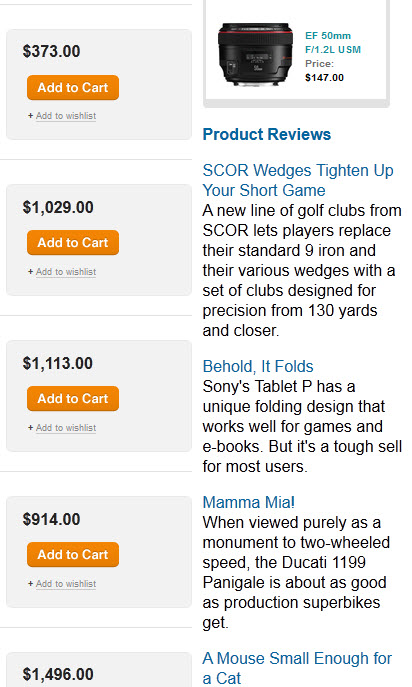Add the $1,113.00 item to cart
412x687 pixels.
pos(73,399)
